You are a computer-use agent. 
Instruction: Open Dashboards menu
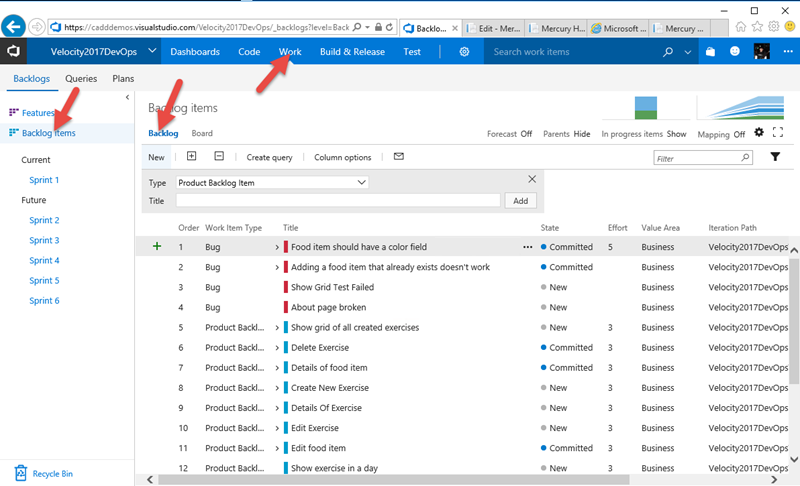tap(195, 52)
